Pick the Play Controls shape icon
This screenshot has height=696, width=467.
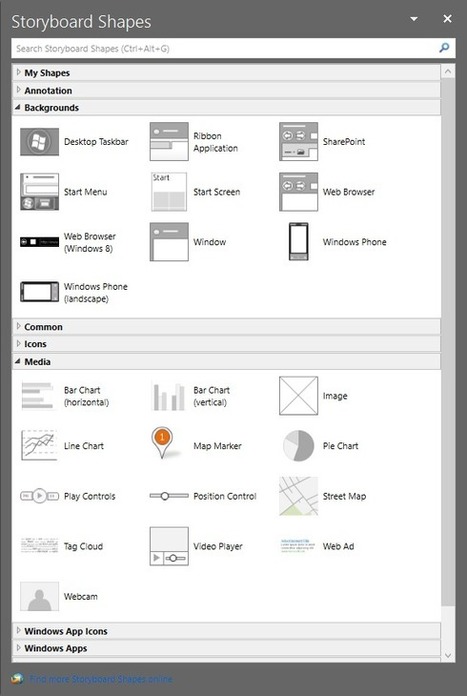pos(40,496)
